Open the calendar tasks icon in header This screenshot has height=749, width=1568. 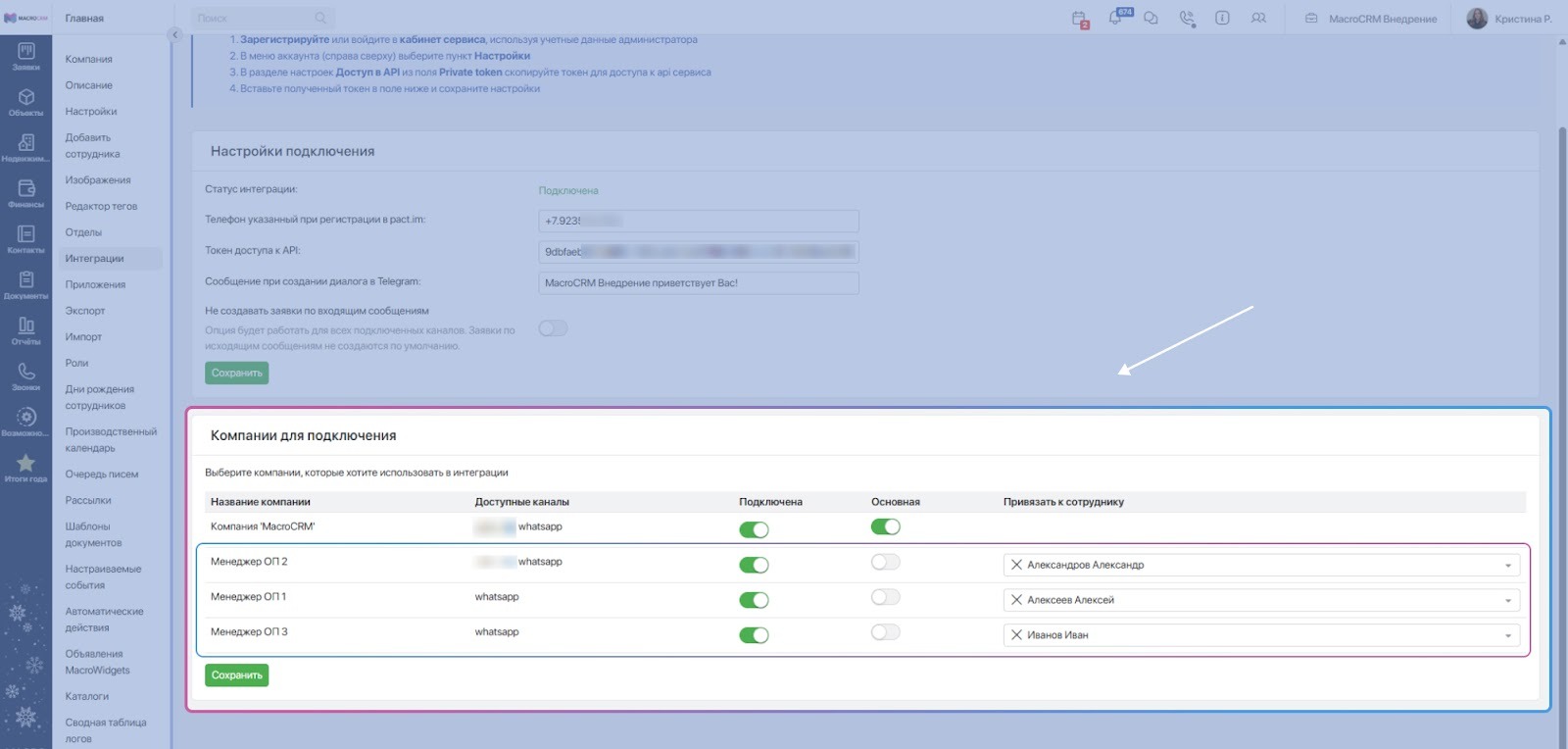click(1080, 19)
